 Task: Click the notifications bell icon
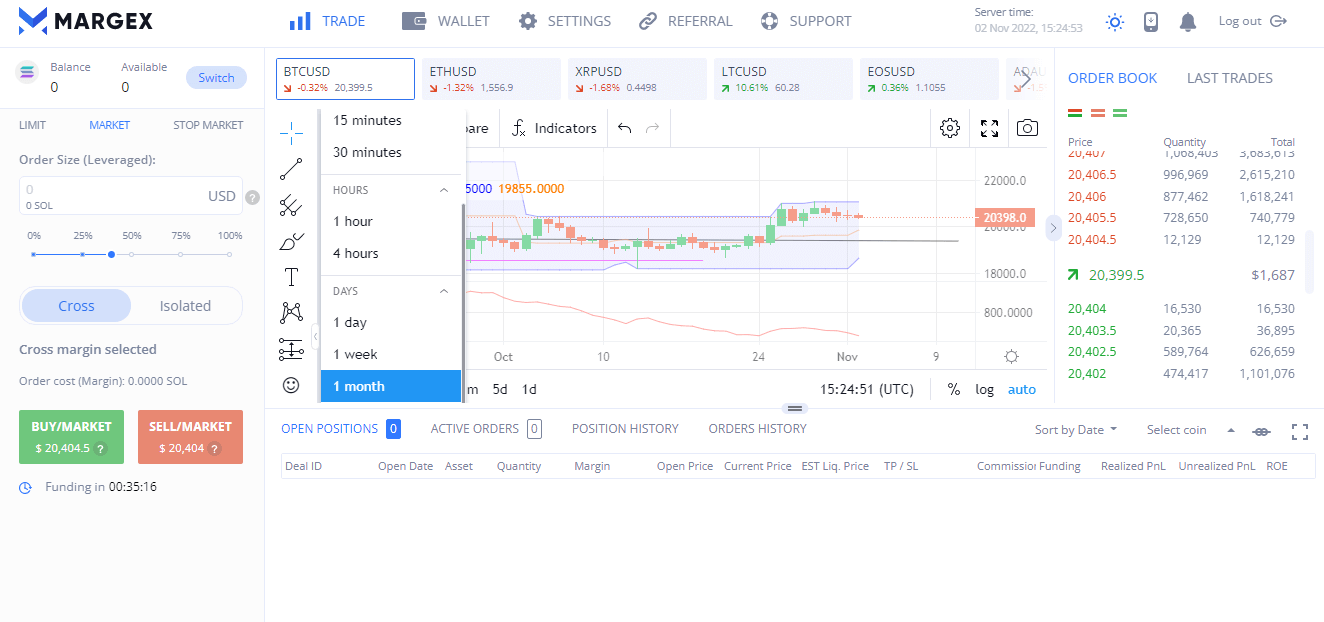(x=1187, y=21)
